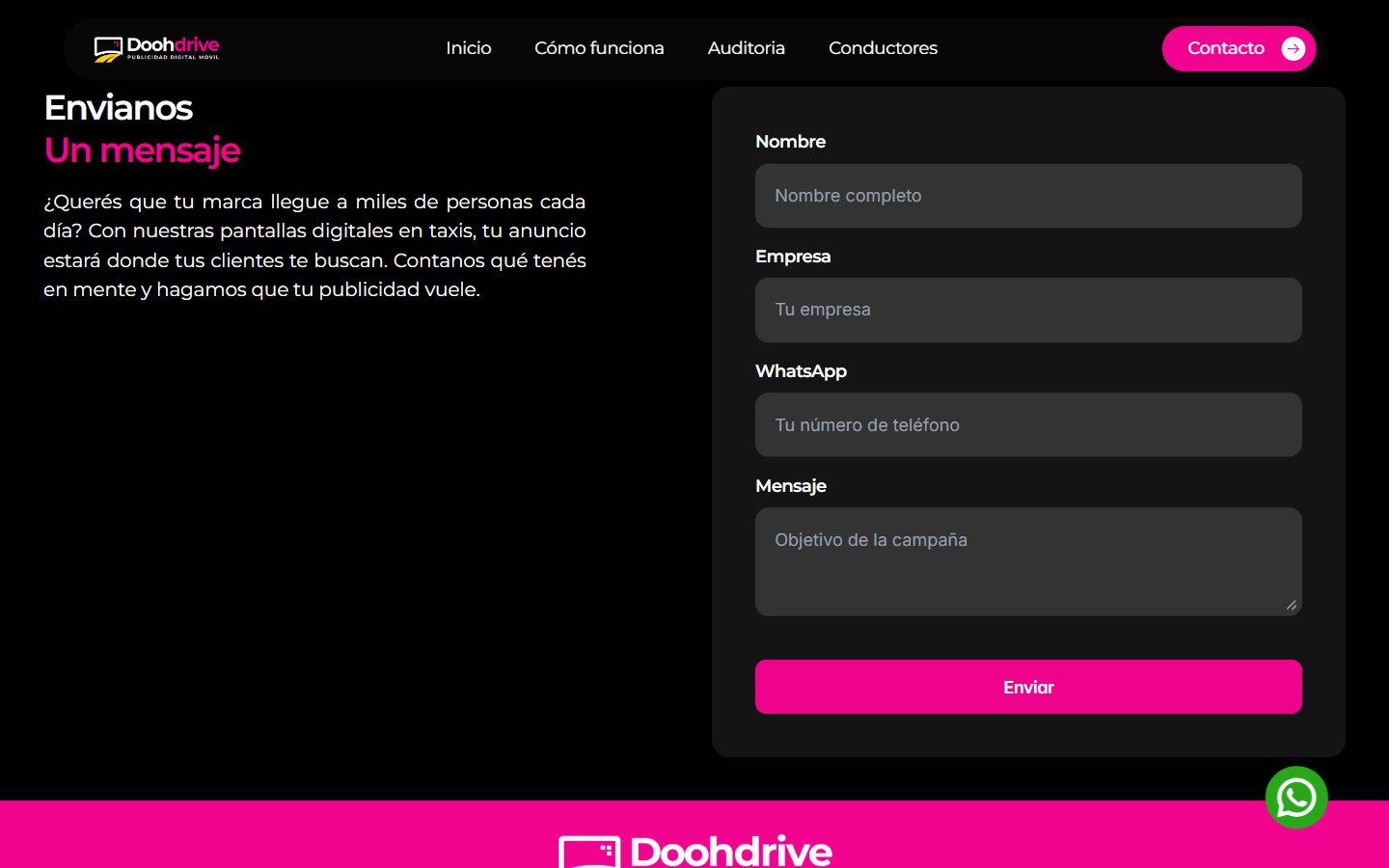Click the paragraph starting with ¿Querés
The image size is (1389, 868).
pyautogui.click(x=314, y=245)
